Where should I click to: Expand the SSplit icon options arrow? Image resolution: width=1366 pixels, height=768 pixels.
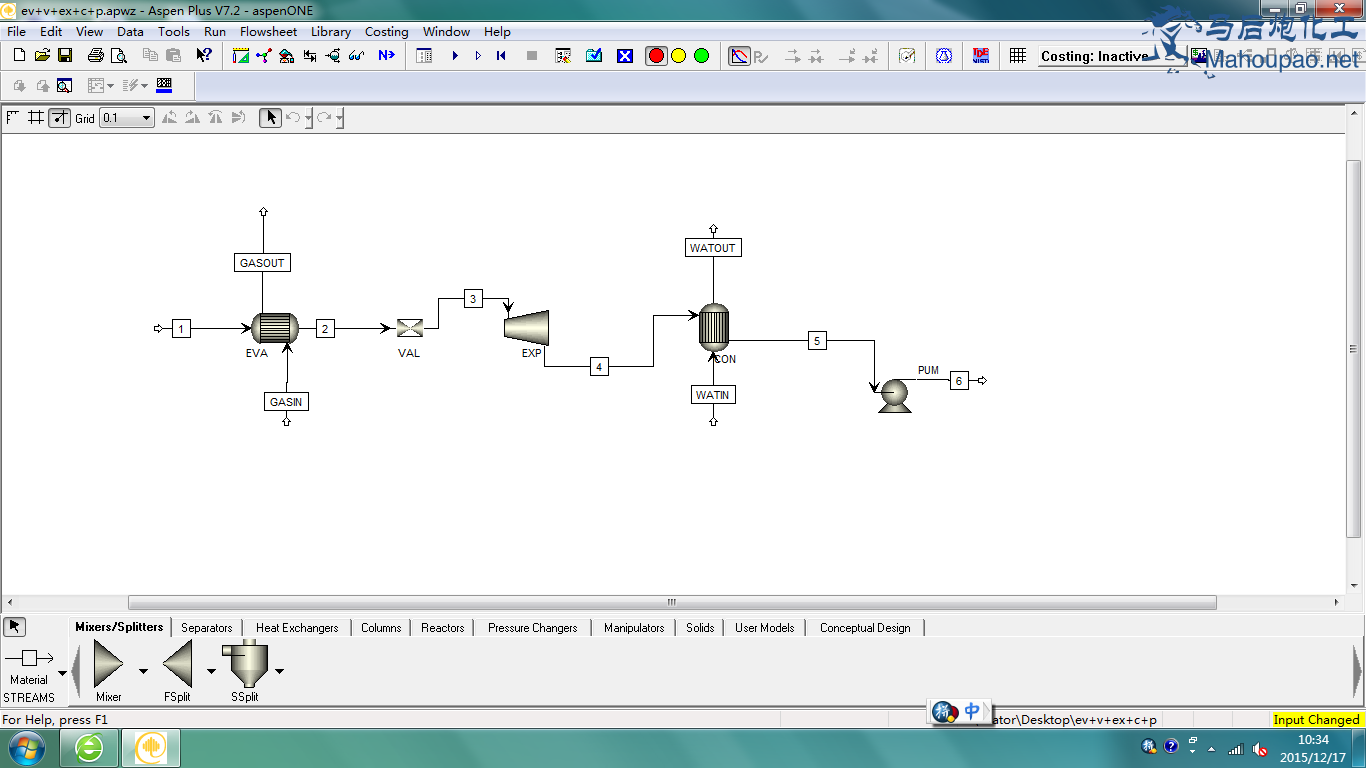pos(279,671)
